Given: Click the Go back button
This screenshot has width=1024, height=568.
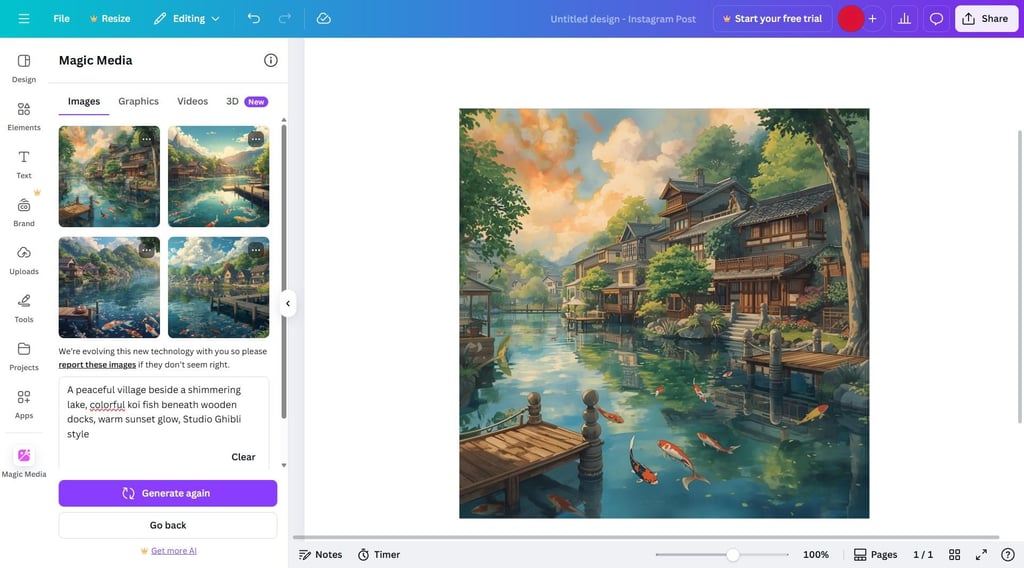Looking at the screenshot, I should (168, 525).
